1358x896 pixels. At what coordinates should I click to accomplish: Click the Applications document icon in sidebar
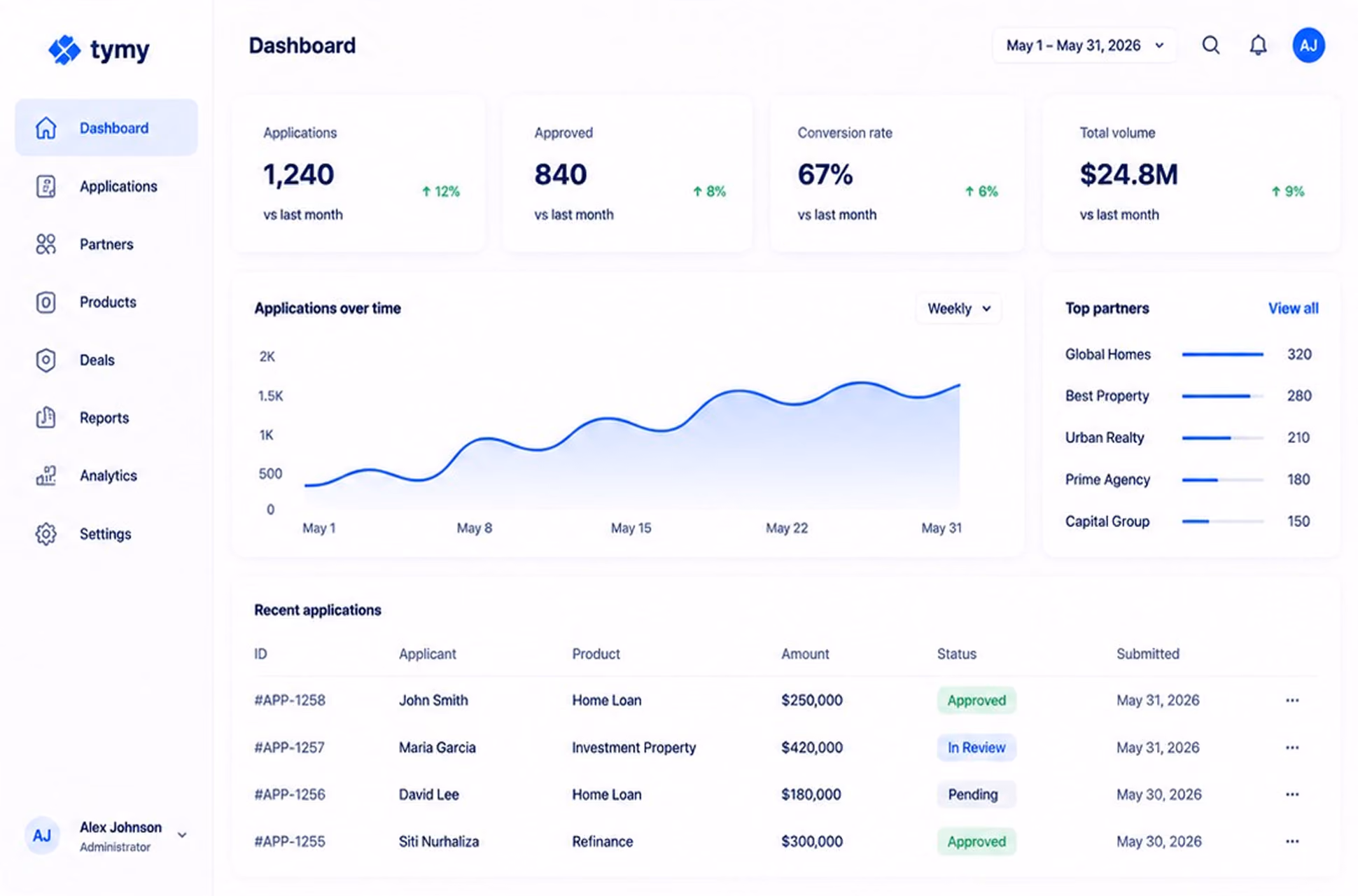pos(46,186)
